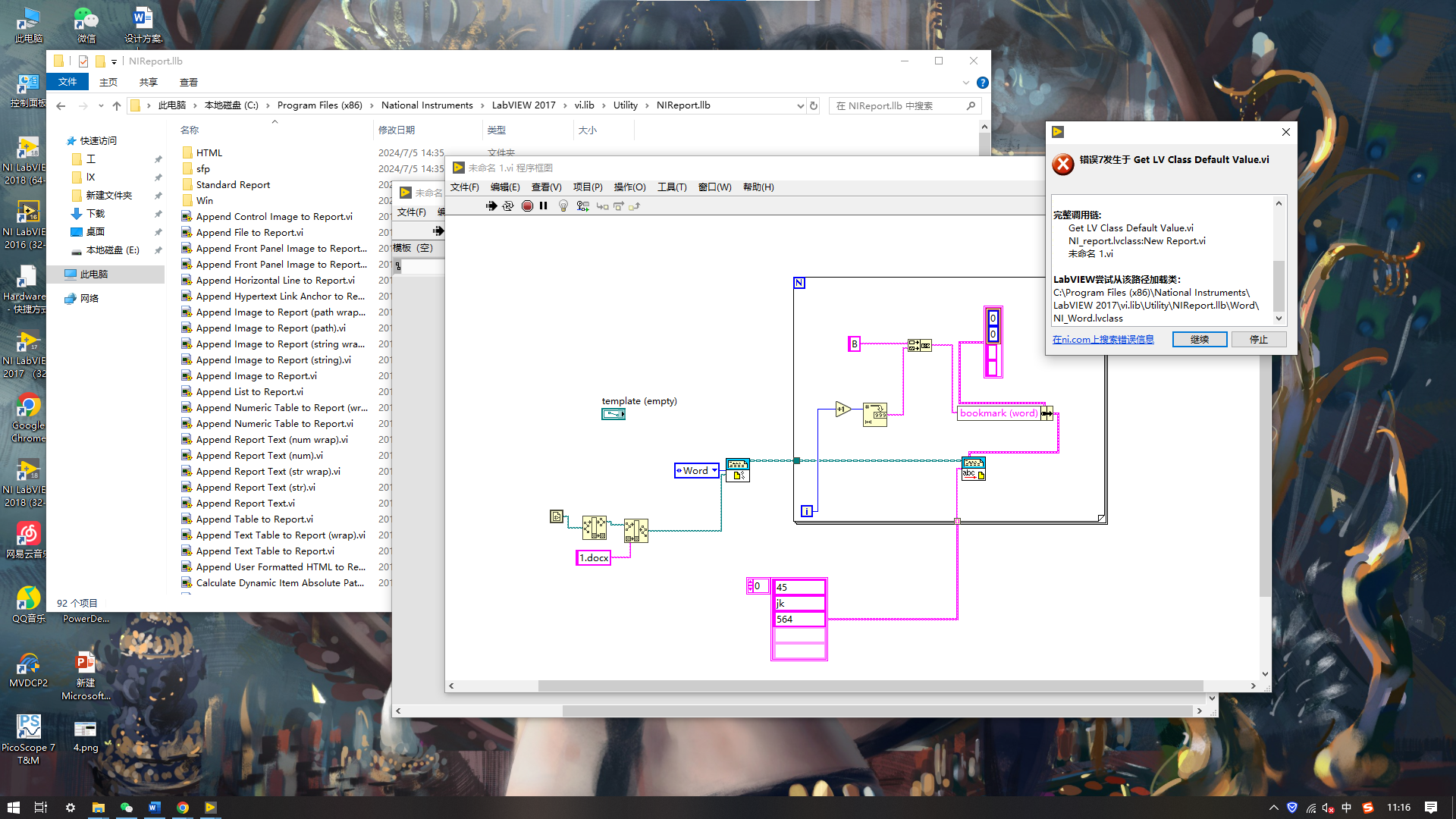Toggle Retain Wire Values icon

pyautogui.click(x=582, y=206)
